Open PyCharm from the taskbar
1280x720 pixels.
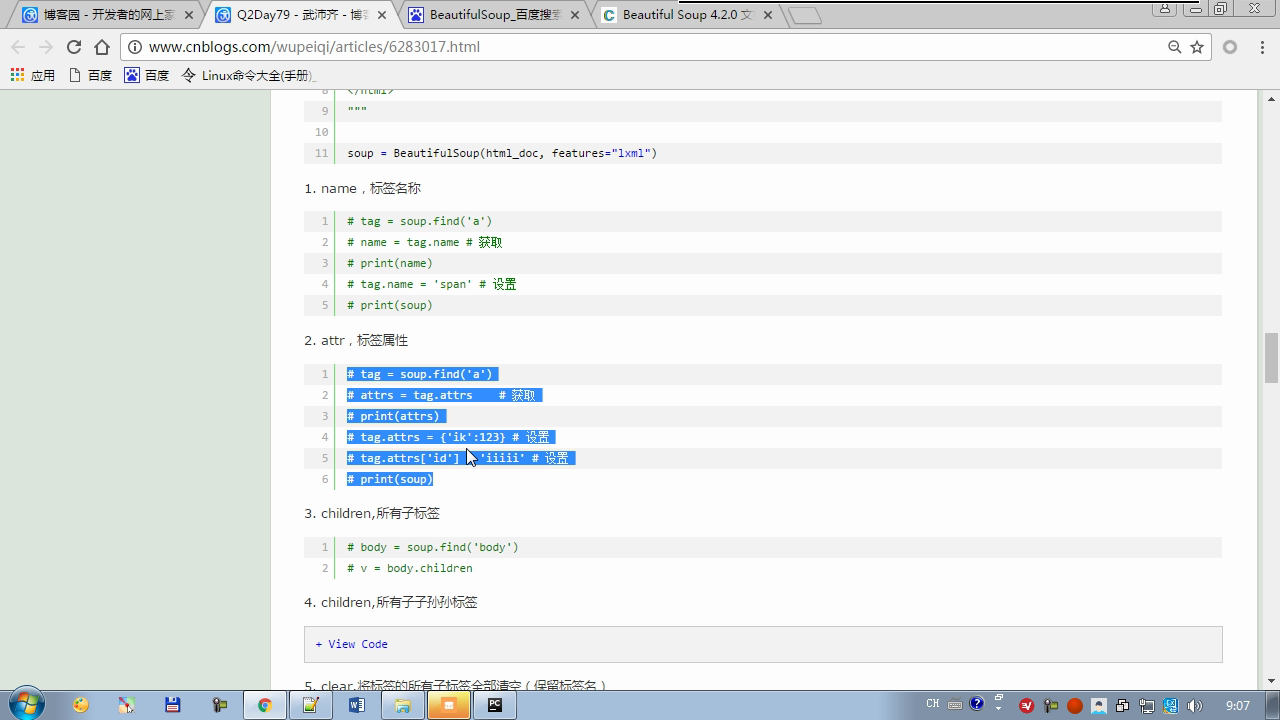494,705
